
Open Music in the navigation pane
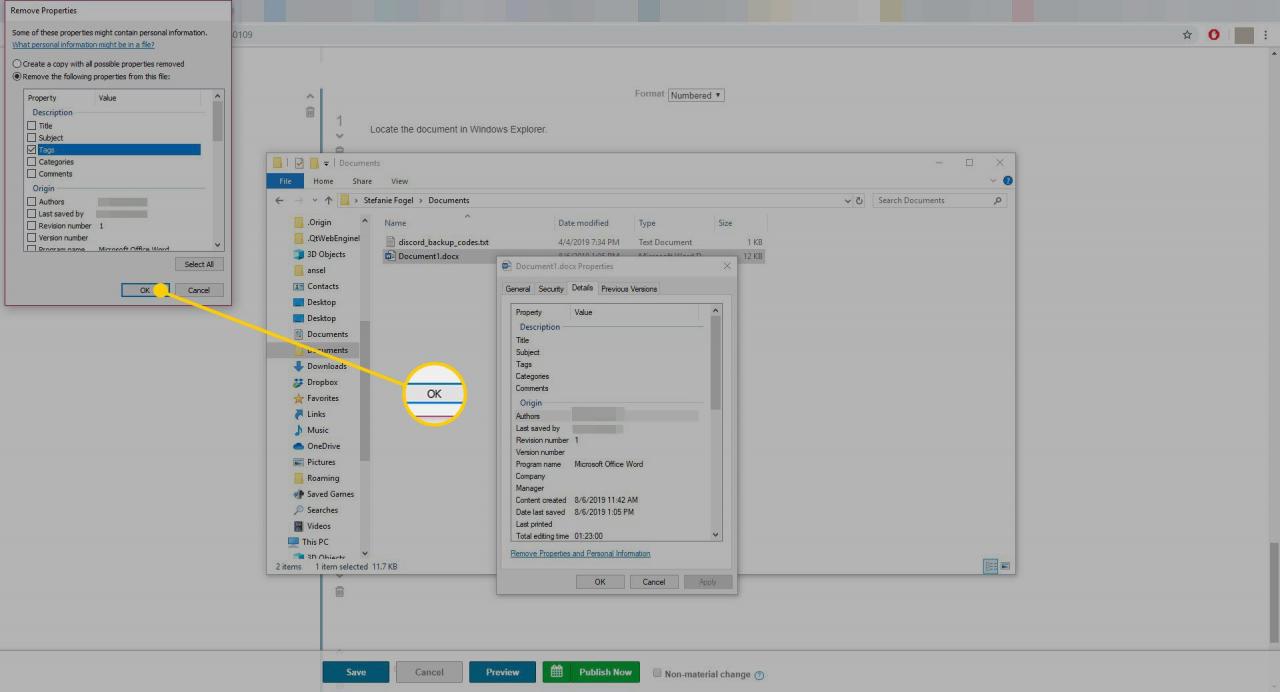pyautogui.click(x=311, y=430)
